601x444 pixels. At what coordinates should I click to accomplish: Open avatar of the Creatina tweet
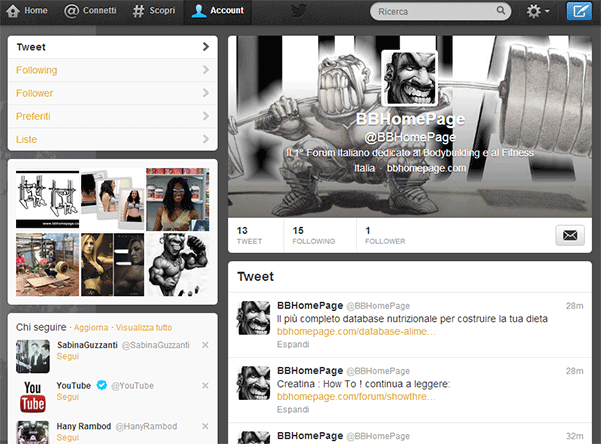pos(253,383)
